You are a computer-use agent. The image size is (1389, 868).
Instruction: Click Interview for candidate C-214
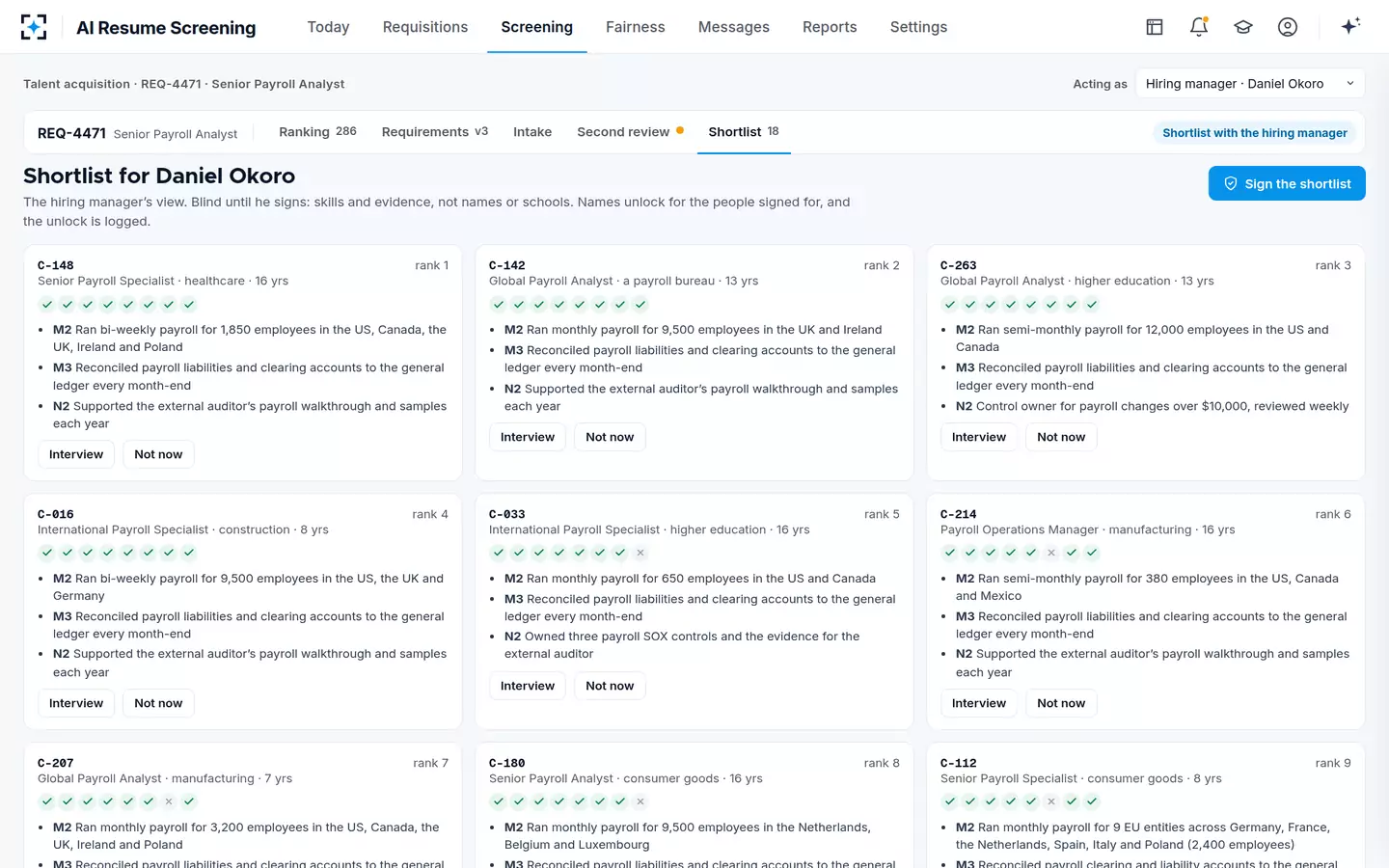[x=979, y=703]
